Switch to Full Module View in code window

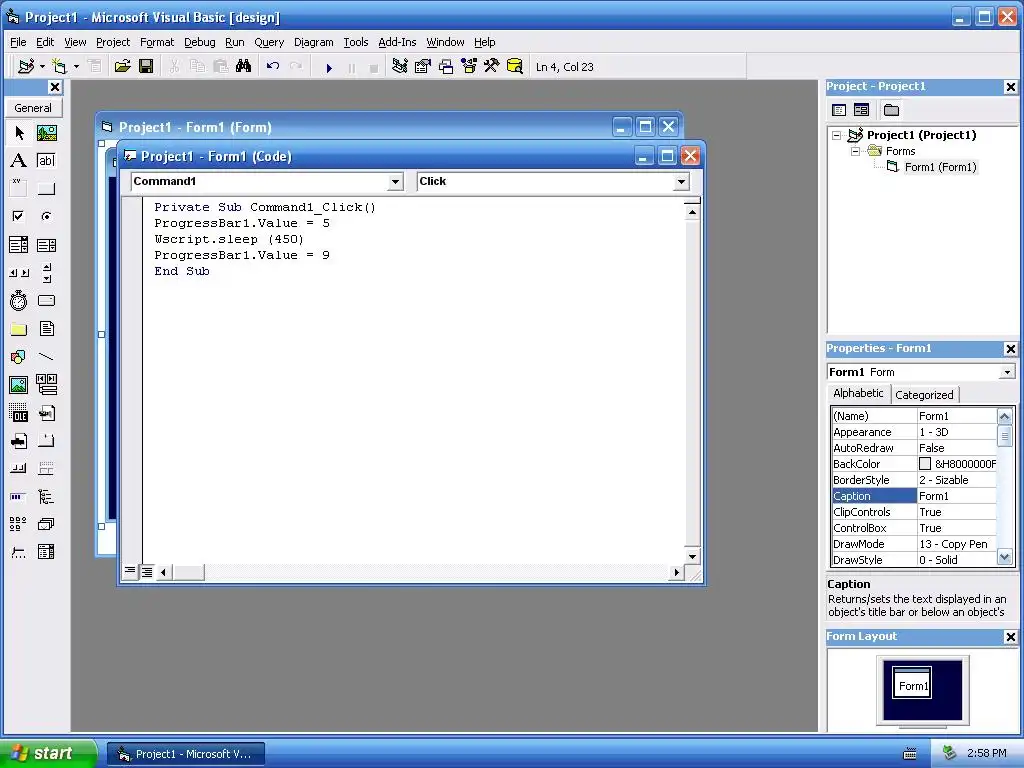(x=147, y=572)
